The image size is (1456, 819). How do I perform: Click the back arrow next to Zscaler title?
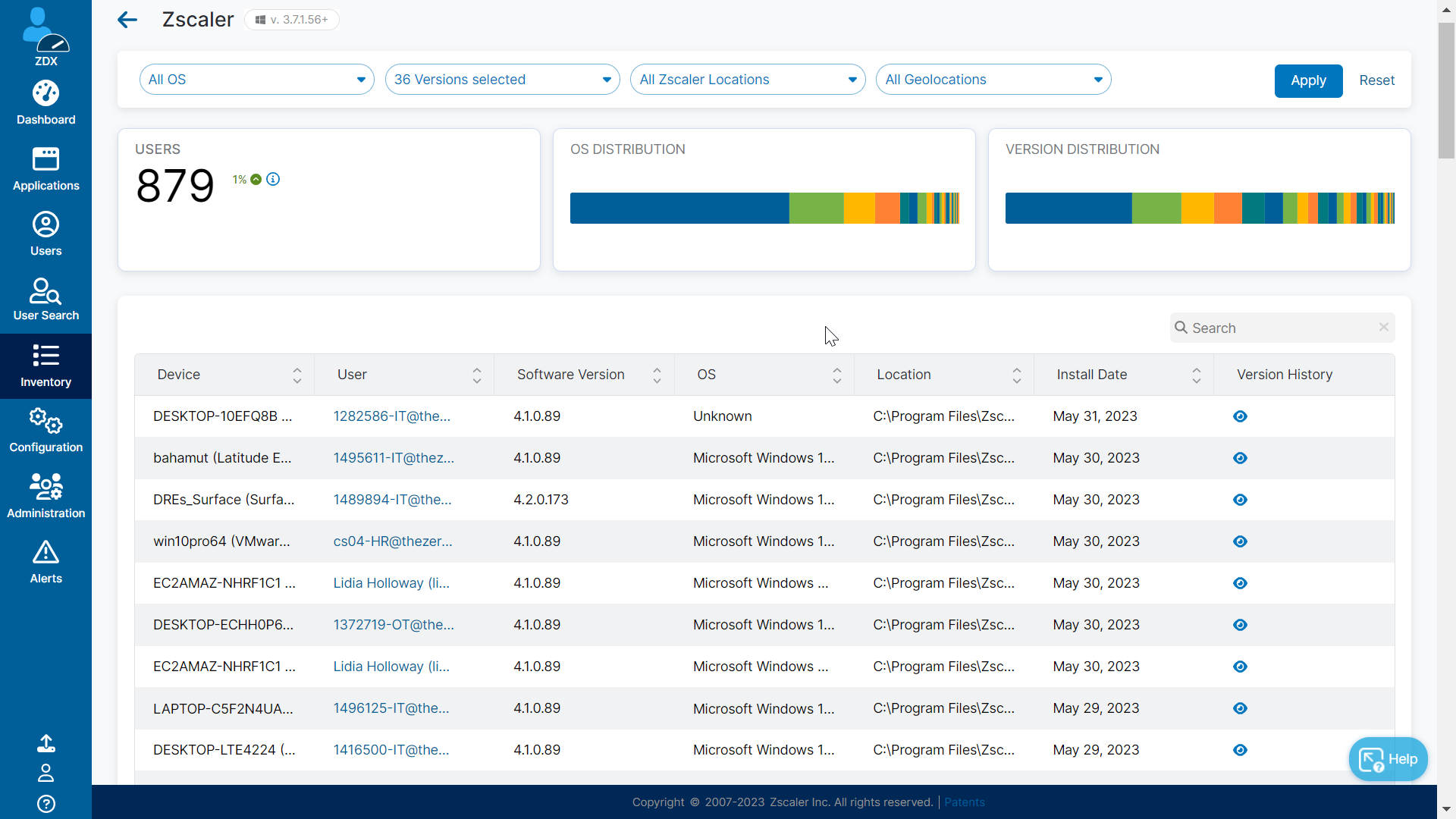[127, 20]
